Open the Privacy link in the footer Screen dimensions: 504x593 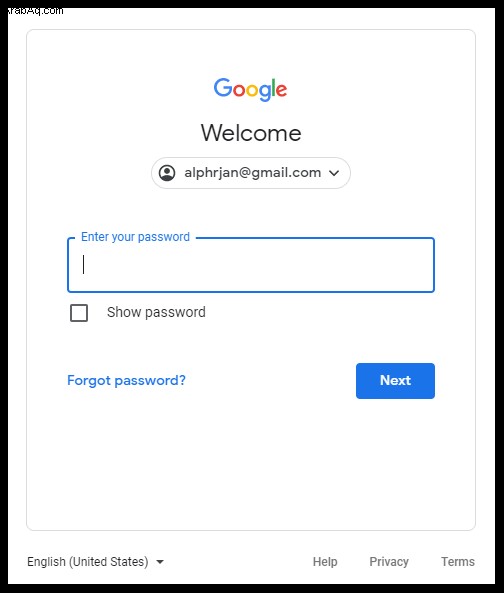pyautogui.click(x=389, y=562)
